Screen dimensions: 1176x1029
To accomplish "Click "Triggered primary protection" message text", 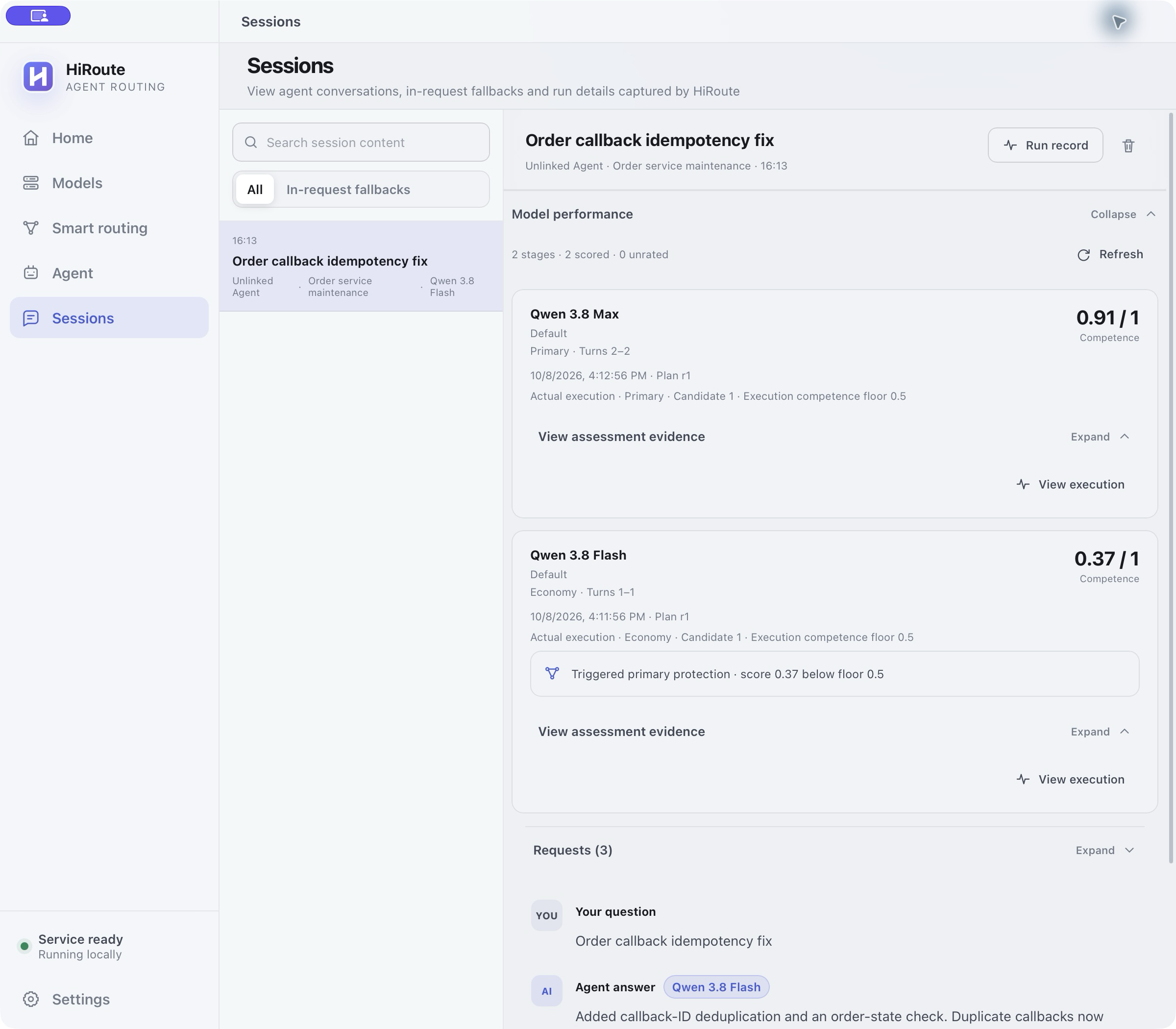I will 727,674.
